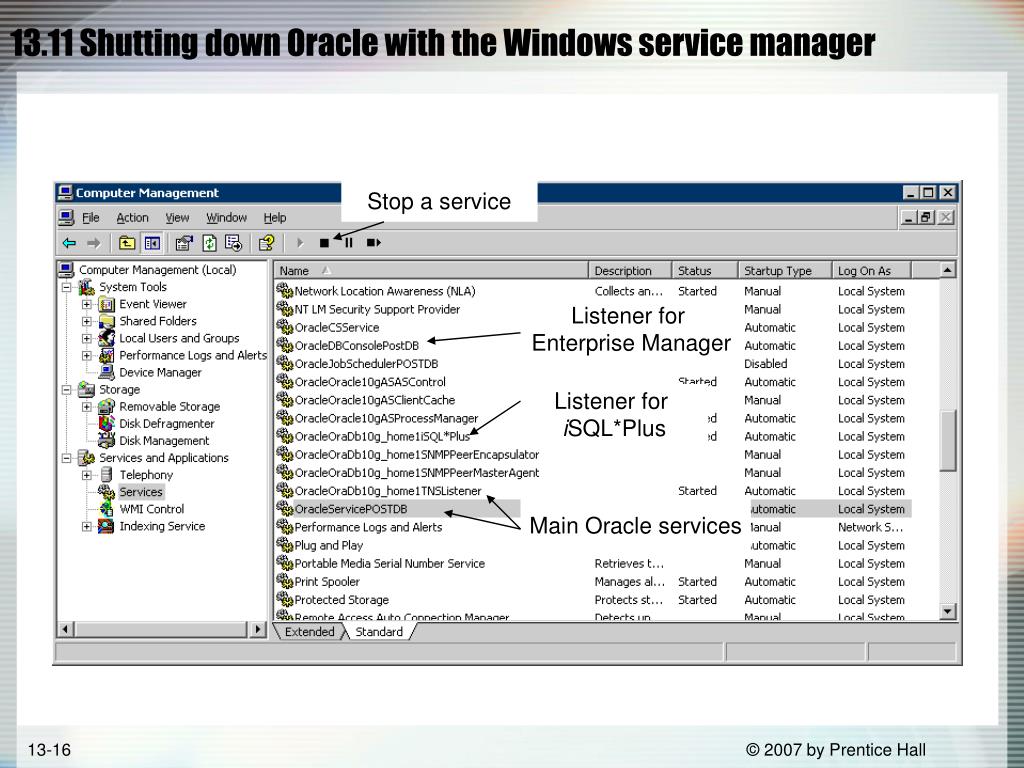Click the Print Spooler service gear icon
Screen dimensions: 1024x768
[285, 581]
